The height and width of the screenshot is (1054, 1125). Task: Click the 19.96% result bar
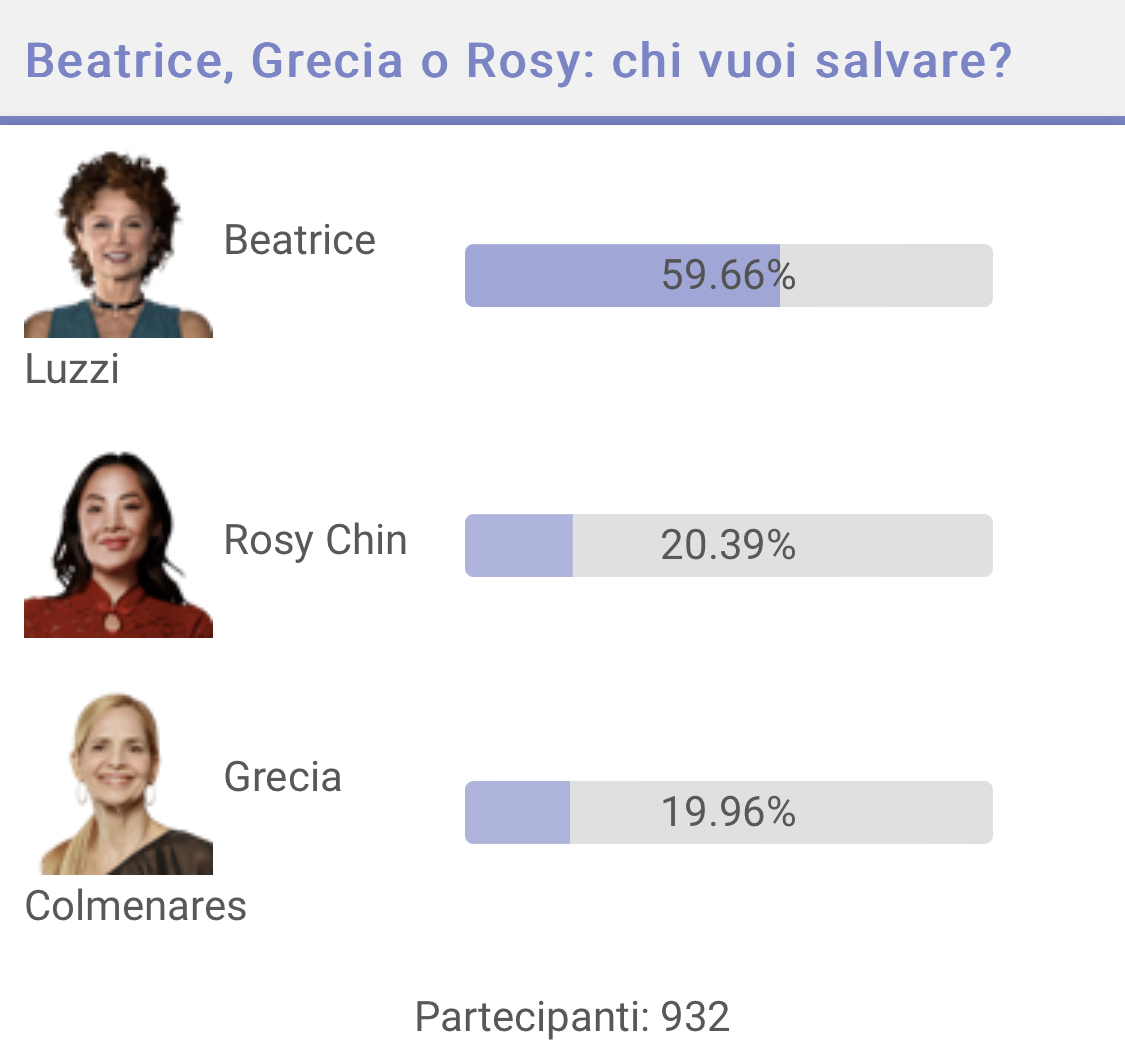(729, 812)
